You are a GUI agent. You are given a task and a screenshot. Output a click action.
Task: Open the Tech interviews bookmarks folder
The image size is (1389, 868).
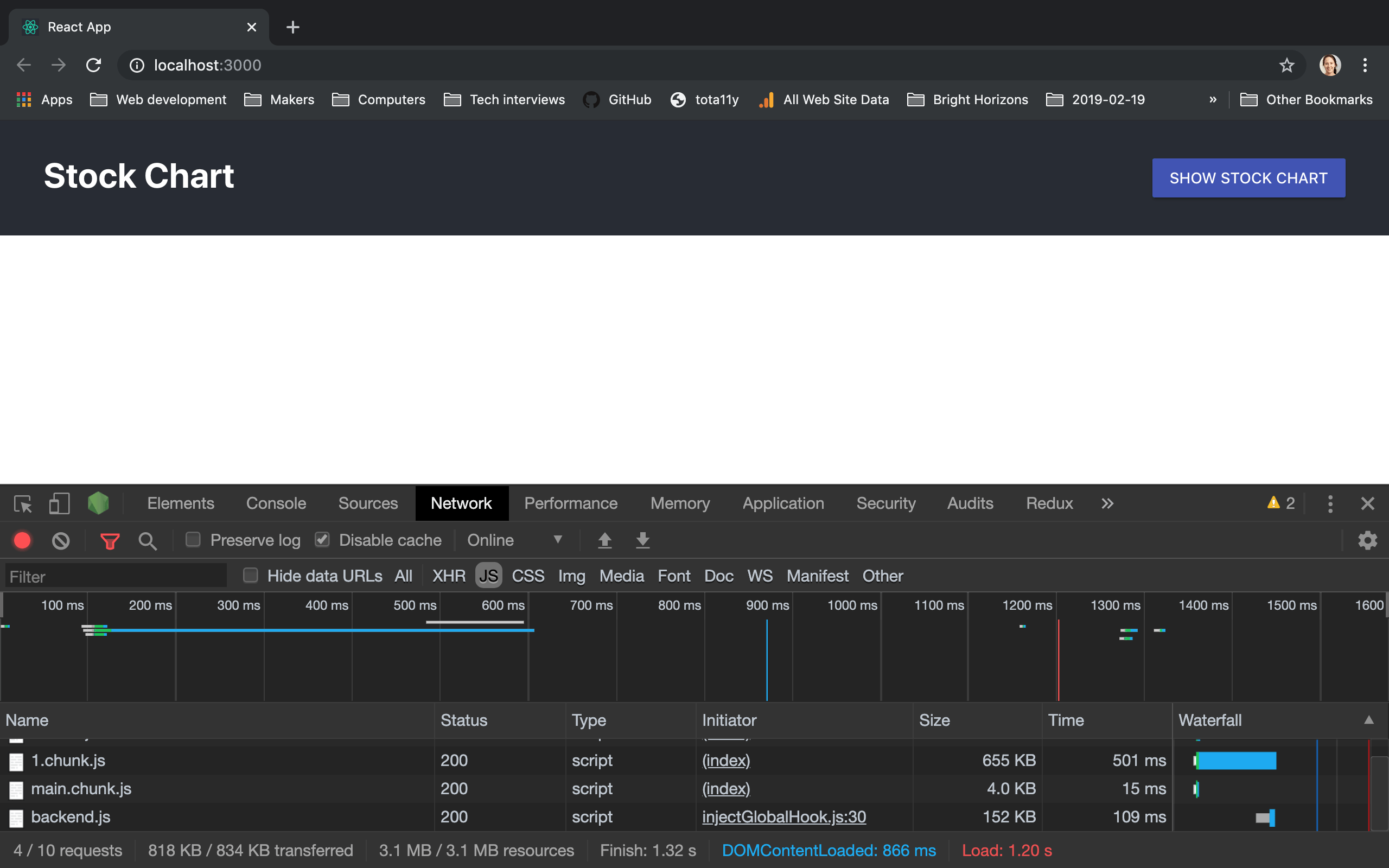505,99
